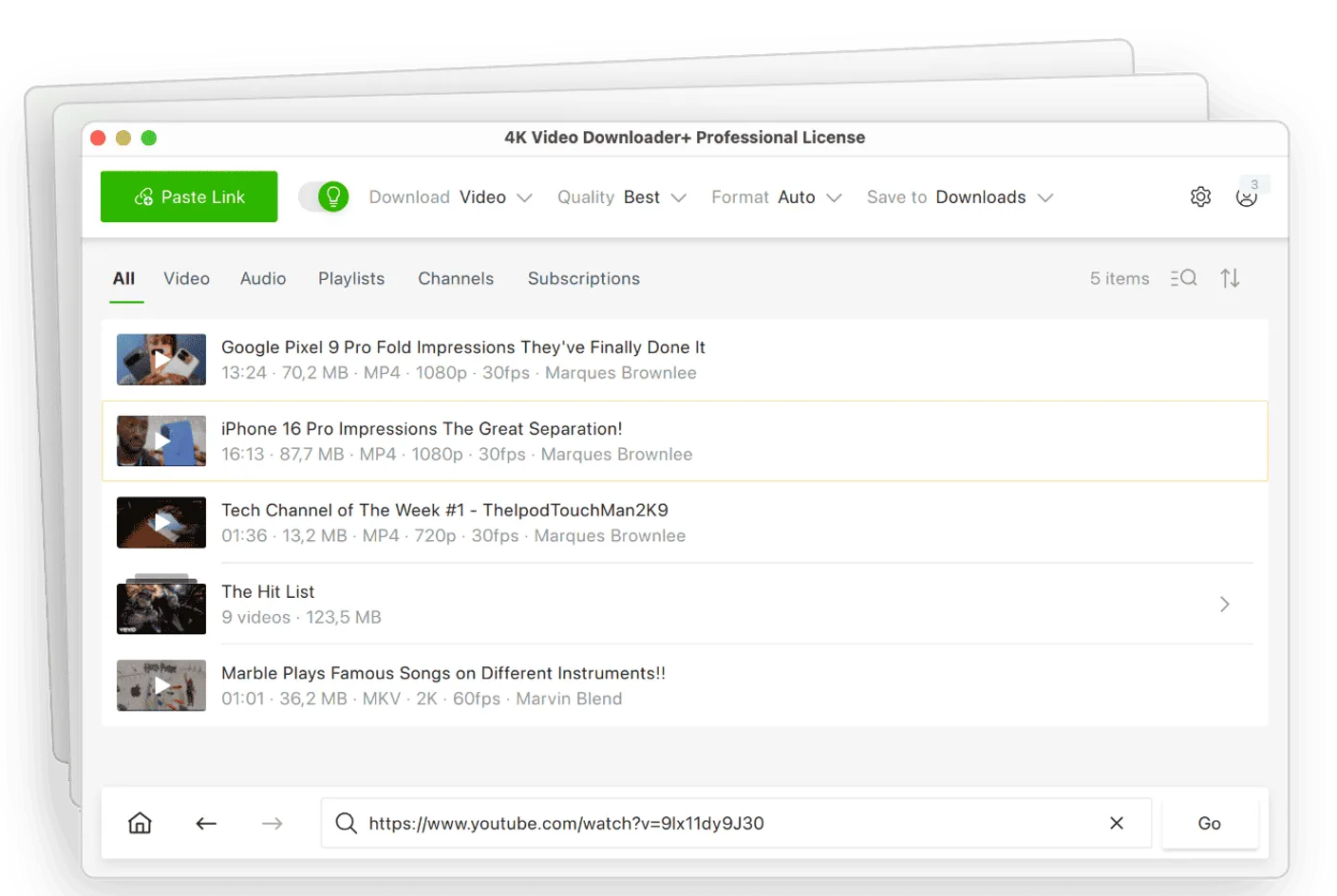This screenshot has width=1337, height=896.
Task: Open The Hit List playlist thumbnail
Action: click(x=161, y=605)
